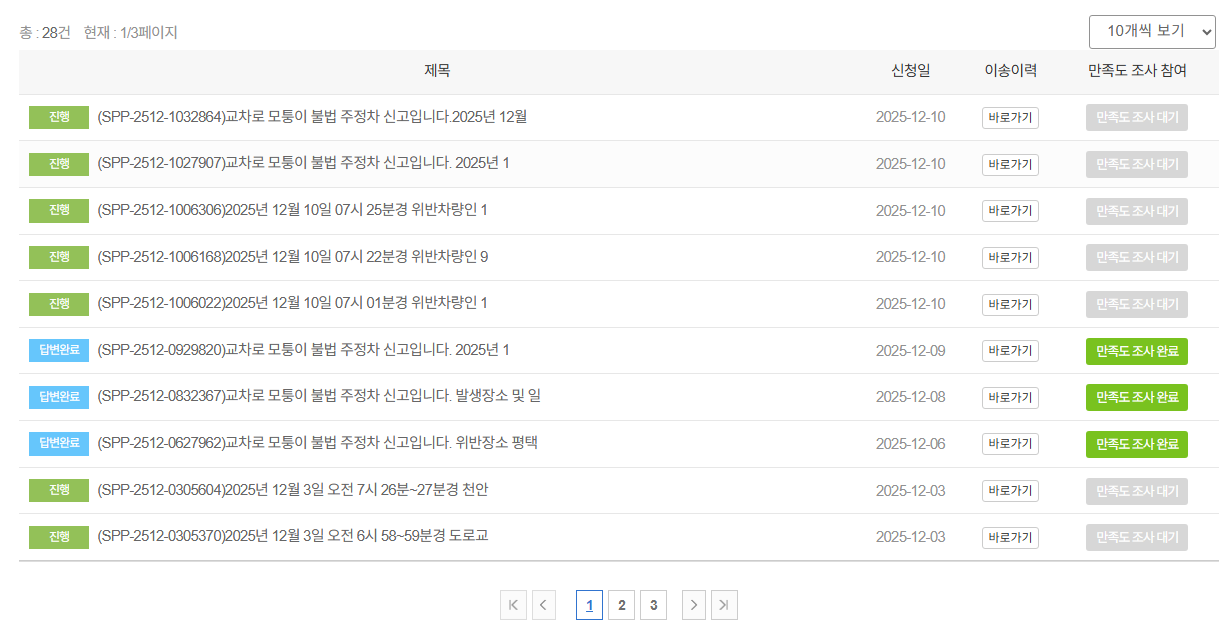Open the '10개씩 보기' items-per-page dropdown
Screen dimensions: 1229x636
click(x=1151, y=31)
